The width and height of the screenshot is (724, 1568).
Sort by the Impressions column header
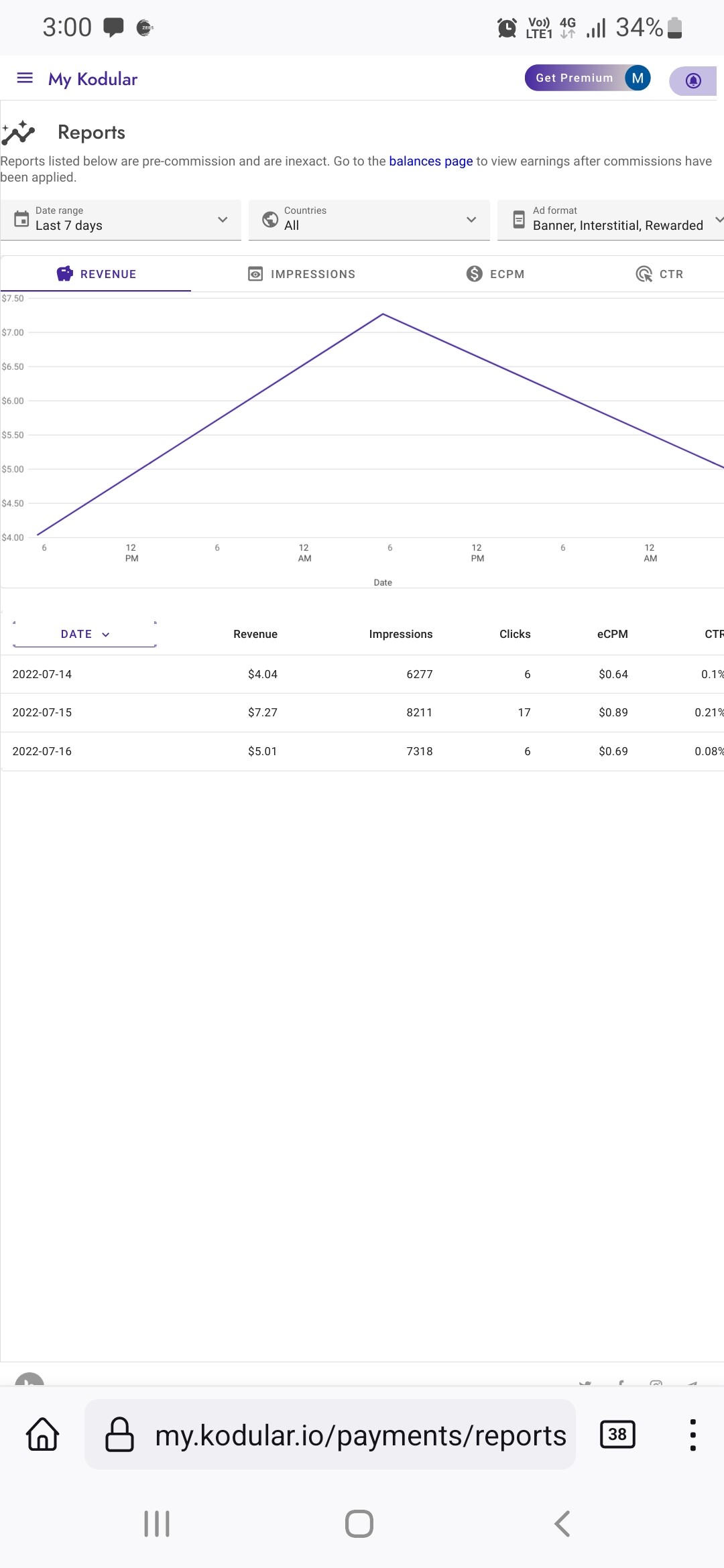[x=401, y=634]
